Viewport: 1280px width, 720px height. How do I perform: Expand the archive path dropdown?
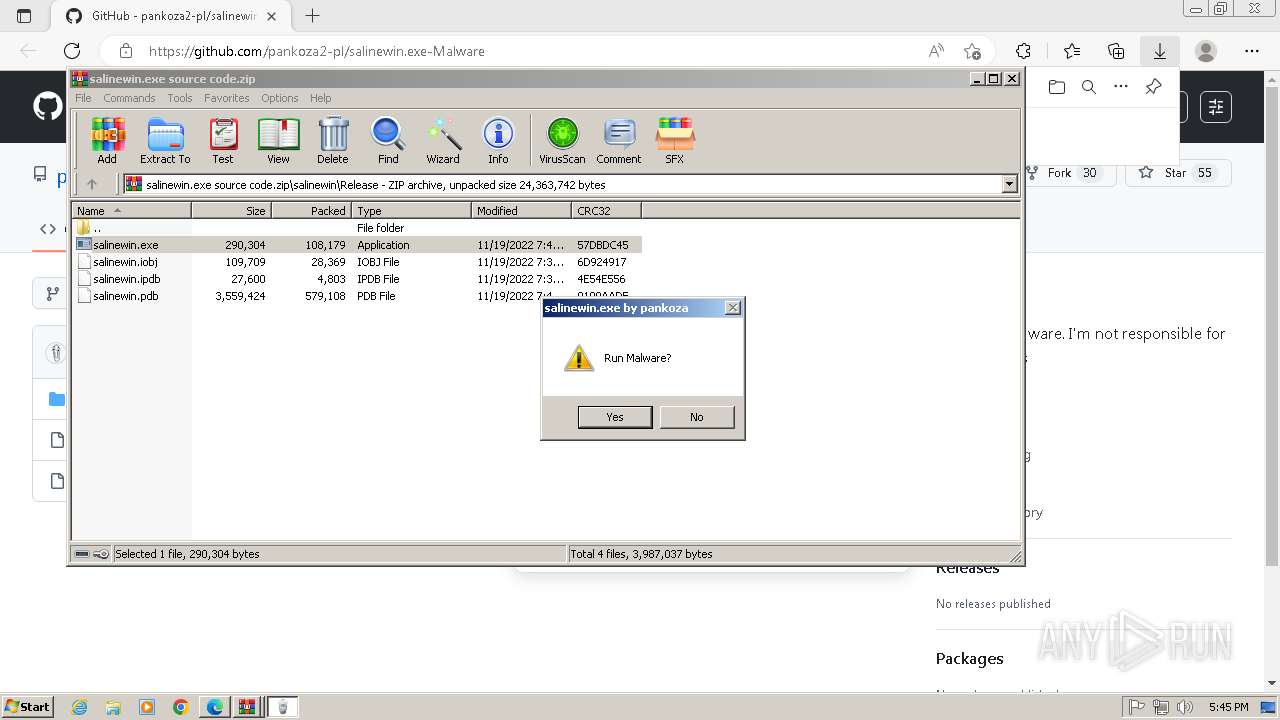tap(1009, 184)
